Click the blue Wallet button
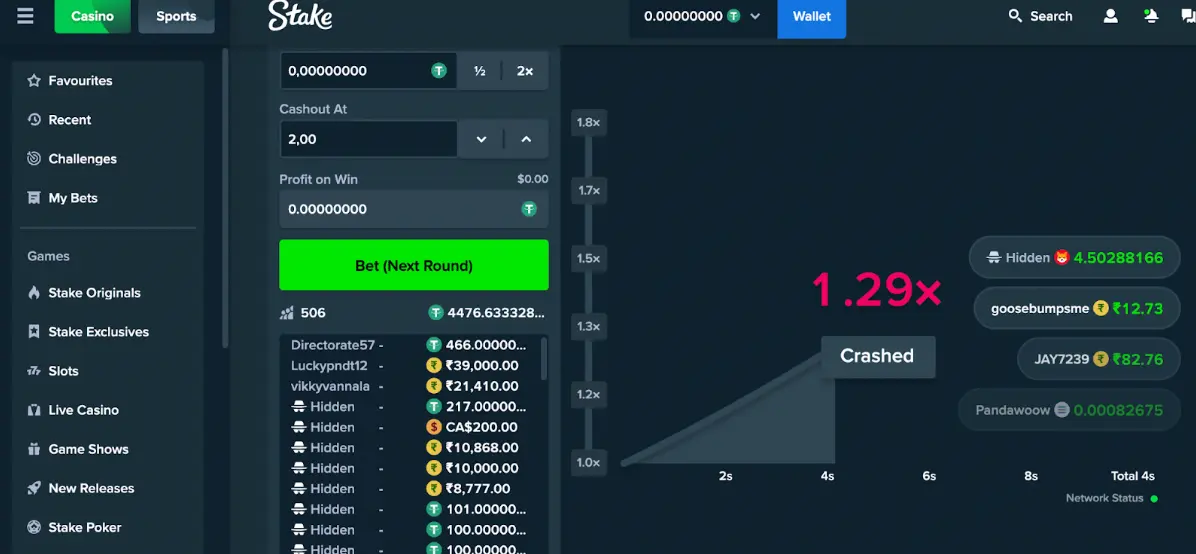Viewport: 1196px width, 554px height. coord(811,17)
